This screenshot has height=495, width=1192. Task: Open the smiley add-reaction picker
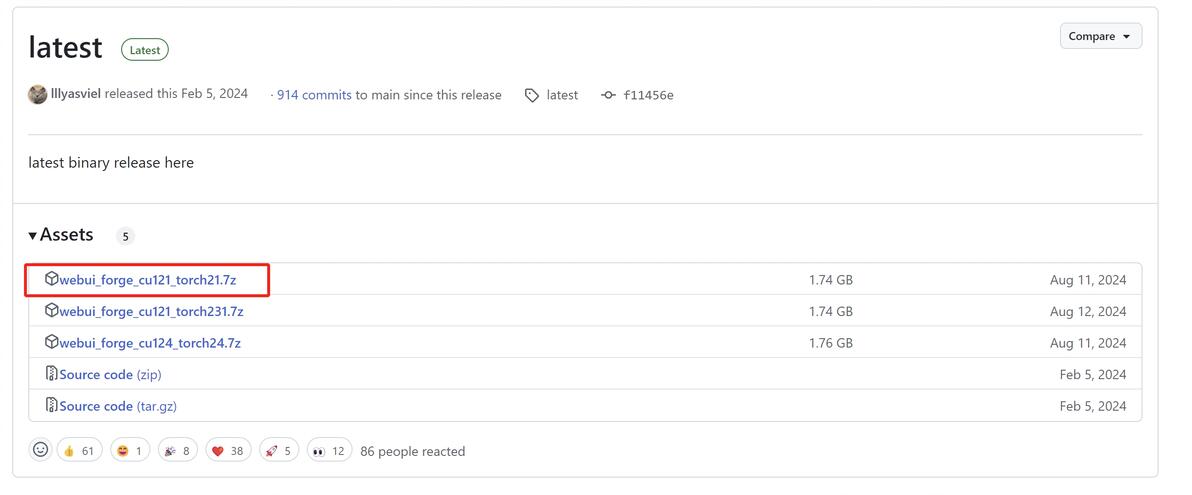(x=40, y=450)
